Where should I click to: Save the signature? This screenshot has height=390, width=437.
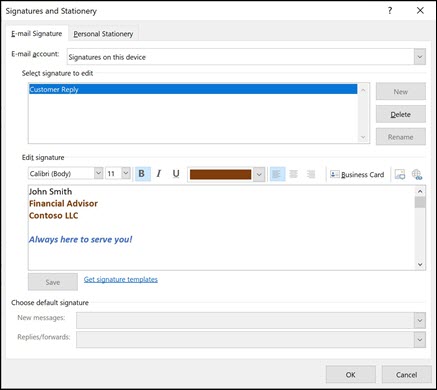(x=53, y=282)
